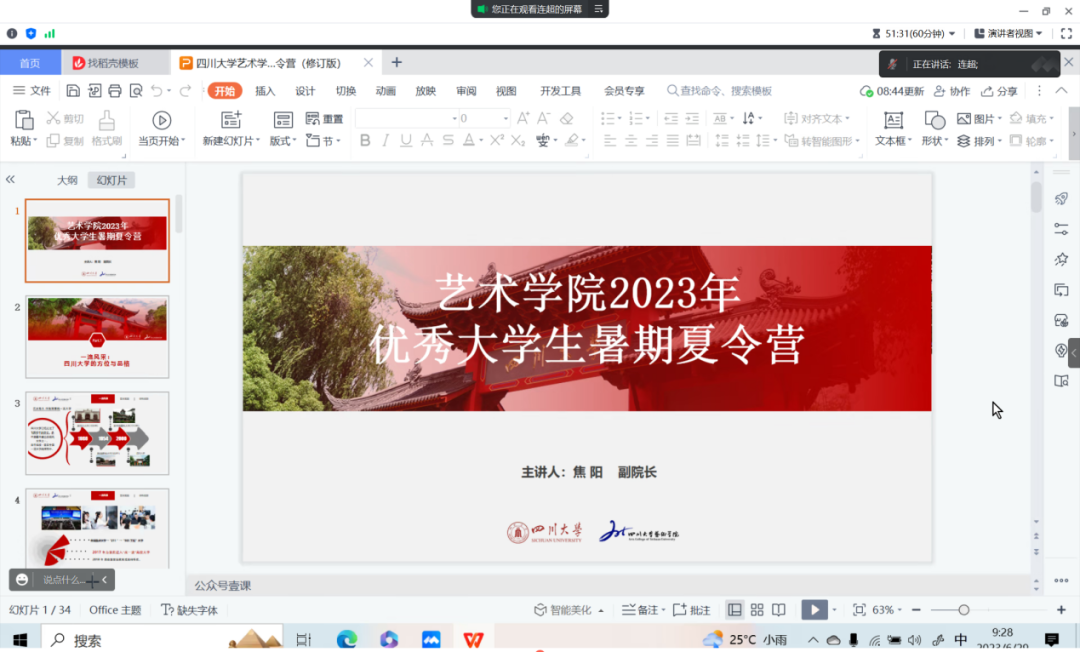The image size is (1080, 652).
Task: Start slideshow from current slide icon
Action: (161, 120)
